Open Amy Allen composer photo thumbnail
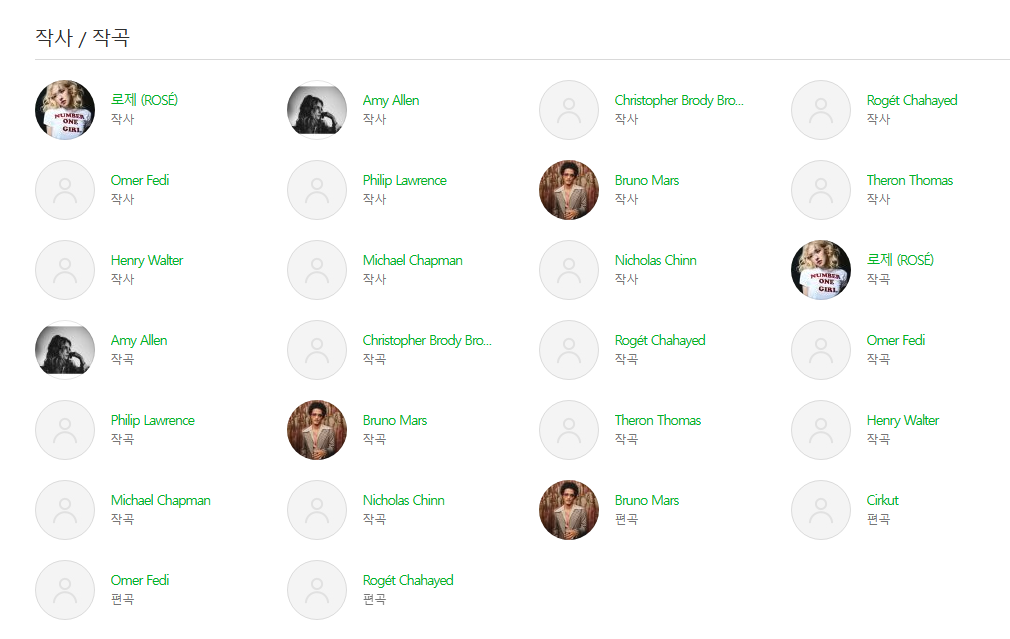Image resolution: width=1010 pixels, height=639 pixels. 65,350
